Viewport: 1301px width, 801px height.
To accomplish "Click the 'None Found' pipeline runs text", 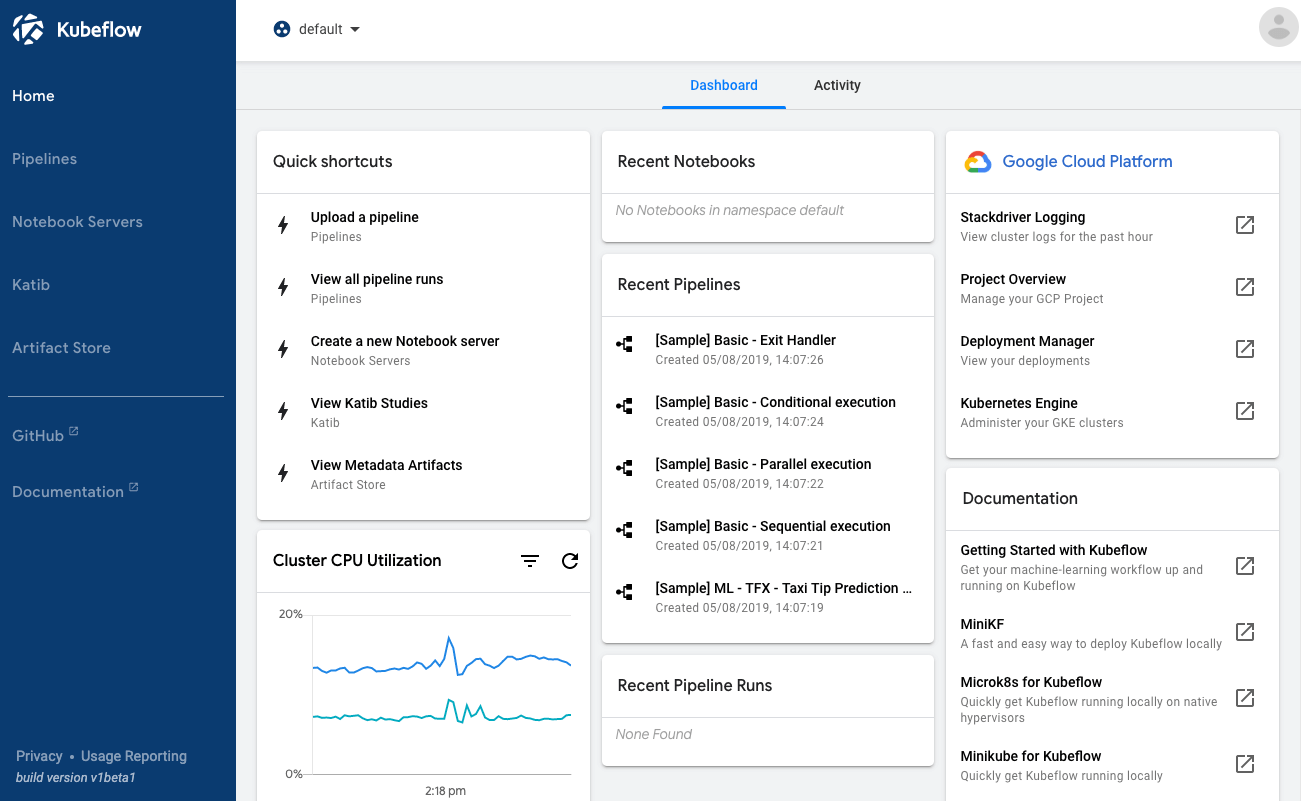I will coord(654,734).
